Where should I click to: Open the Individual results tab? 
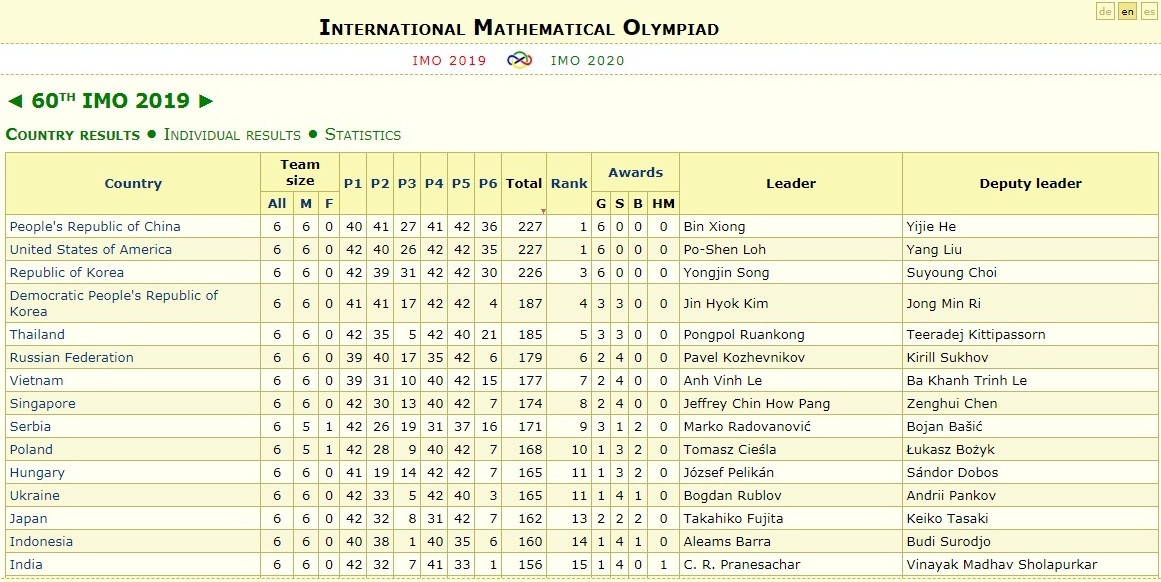(x=232, y=135)
